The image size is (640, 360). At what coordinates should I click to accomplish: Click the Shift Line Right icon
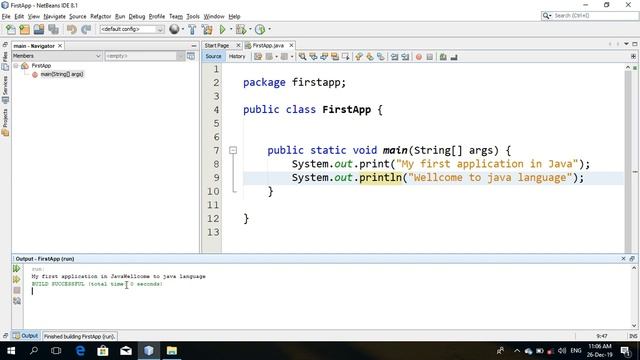405,57
